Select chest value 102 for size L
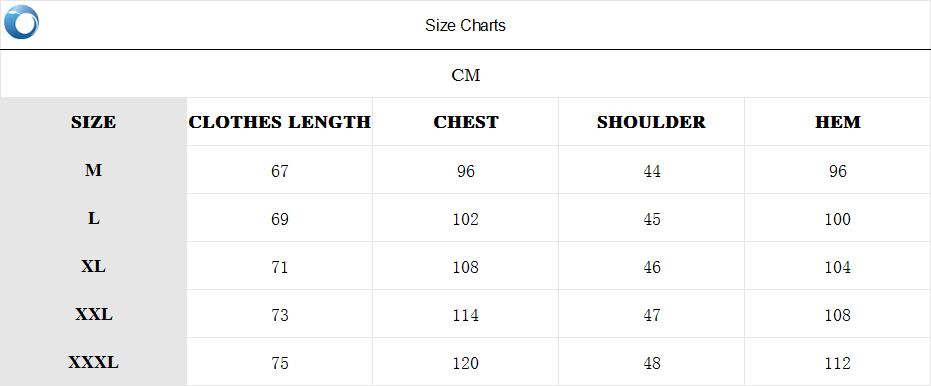 tap(466, 220)
